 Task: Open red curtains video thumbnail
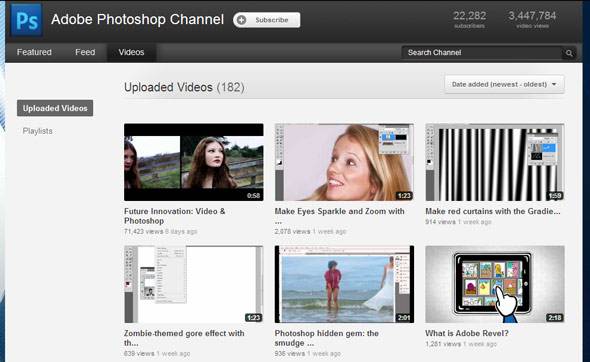pyautogui.click(x=495, y=162)
